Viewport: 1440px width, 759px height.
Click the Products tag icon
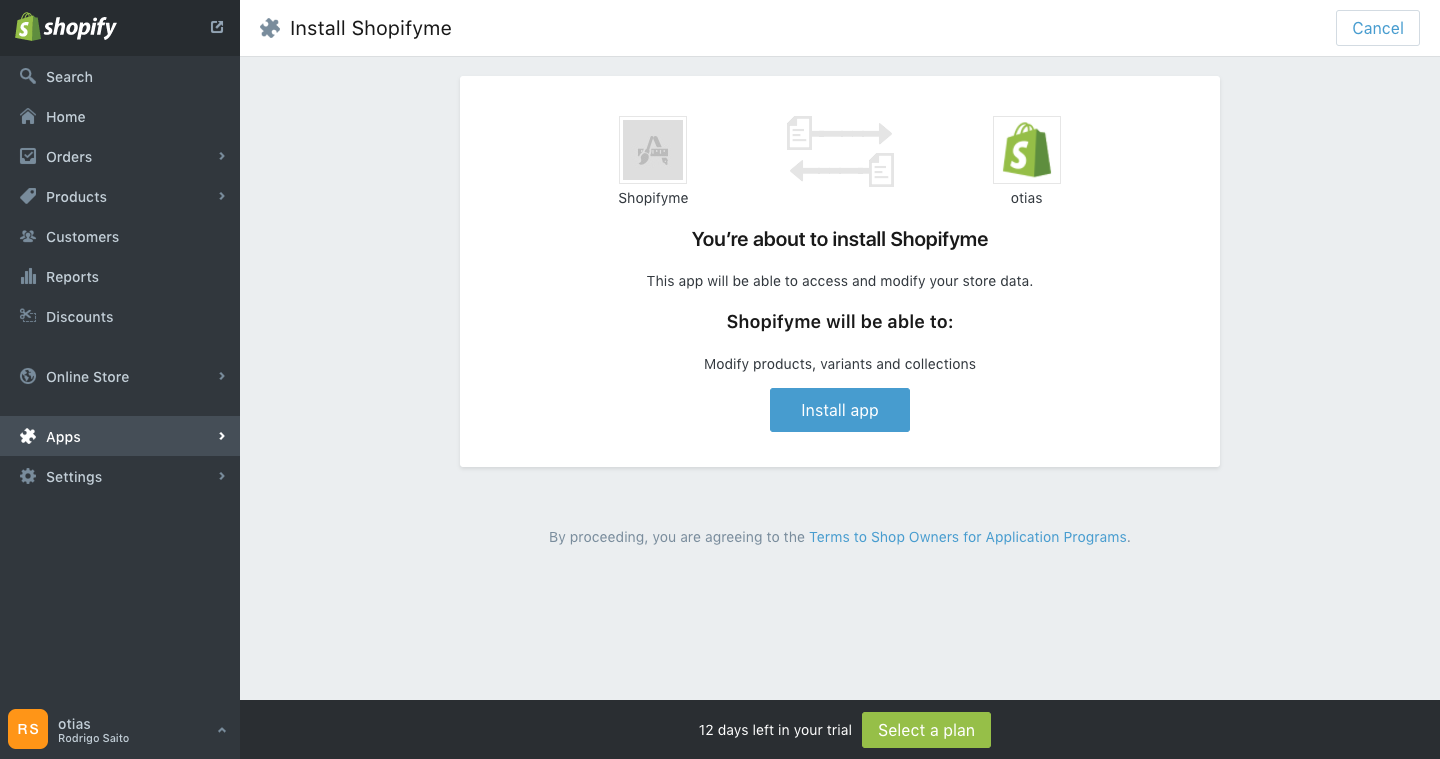[28, 196]
